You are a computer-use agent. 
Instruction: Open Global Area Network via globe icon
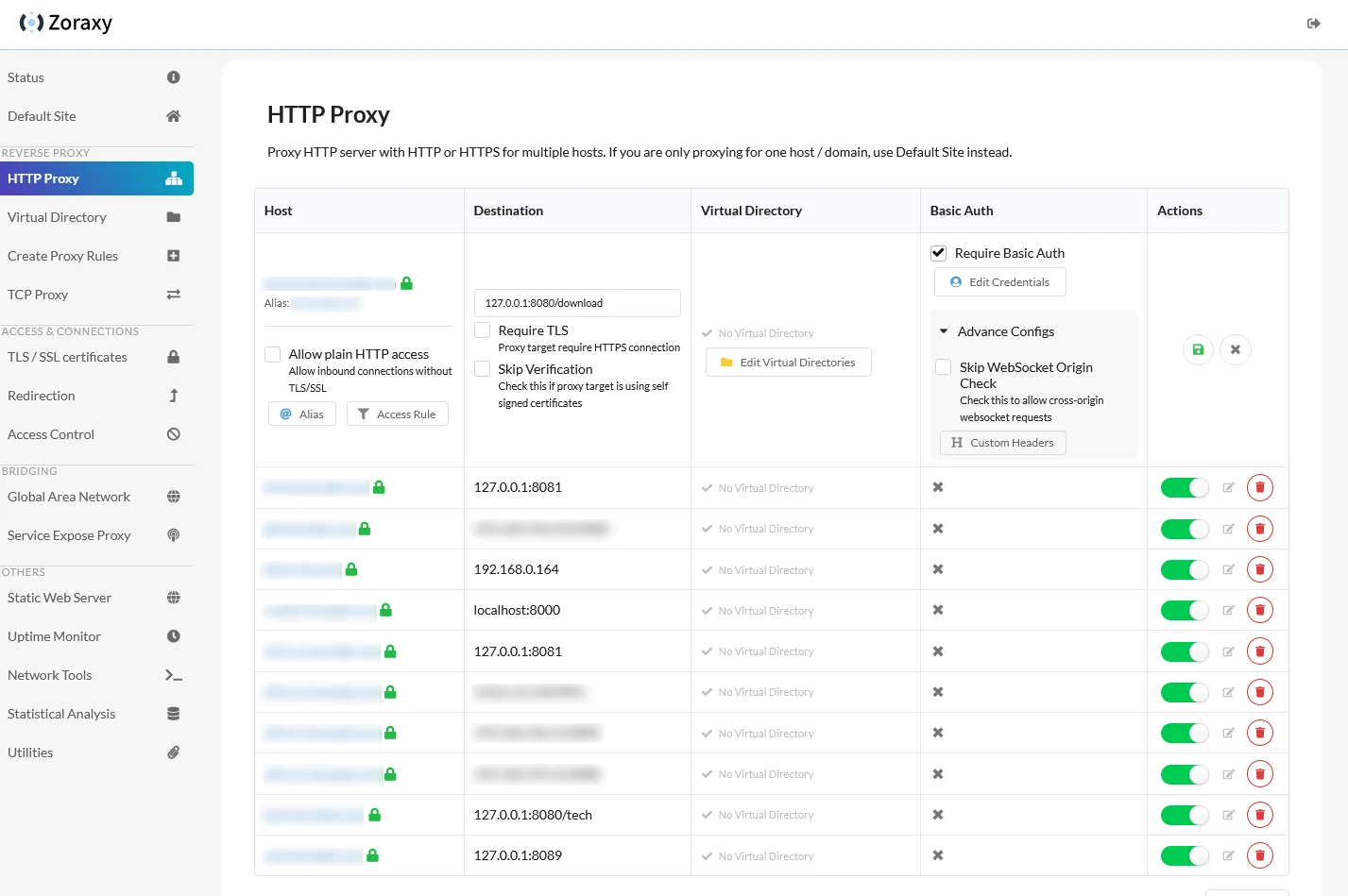pos(173,496)
